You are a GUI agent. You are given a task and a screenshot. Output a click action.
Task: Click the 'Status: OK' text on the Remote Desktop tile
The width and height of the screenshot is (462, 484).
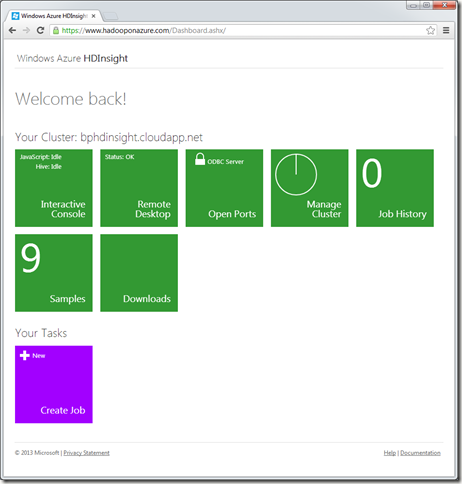(x=119, y=157)
